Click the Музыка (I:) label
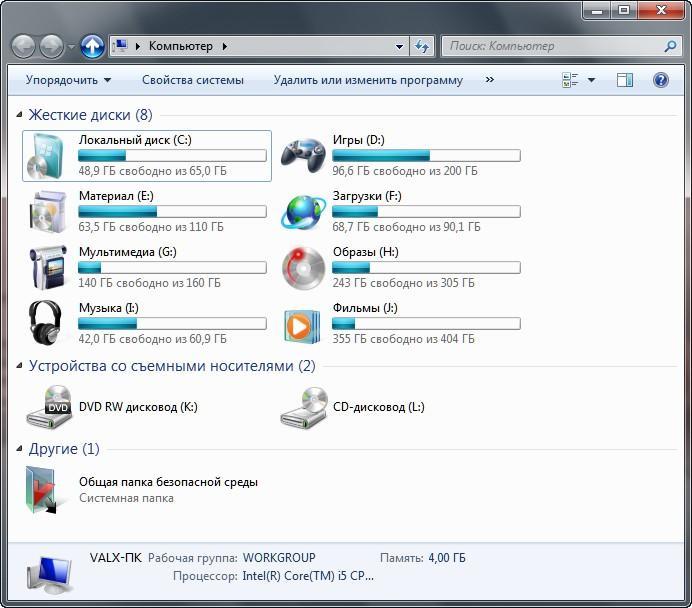Viewport: 692px width, 608px height. tap(109, 308)
